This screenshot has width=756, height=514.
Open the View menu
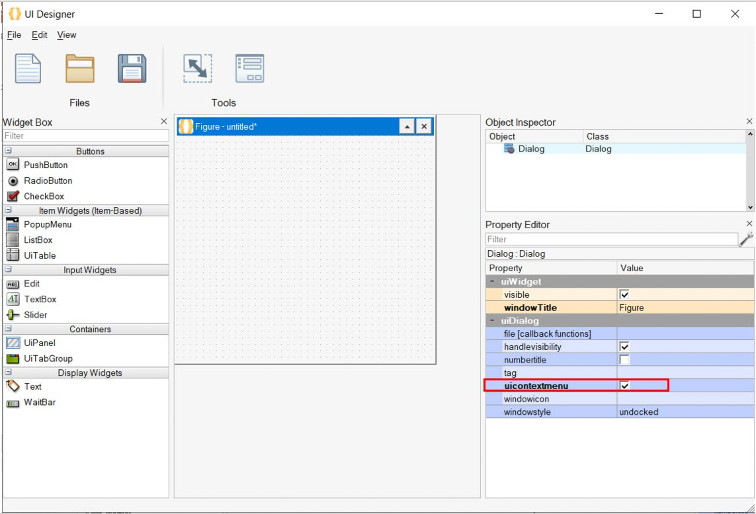pos(66,35)
